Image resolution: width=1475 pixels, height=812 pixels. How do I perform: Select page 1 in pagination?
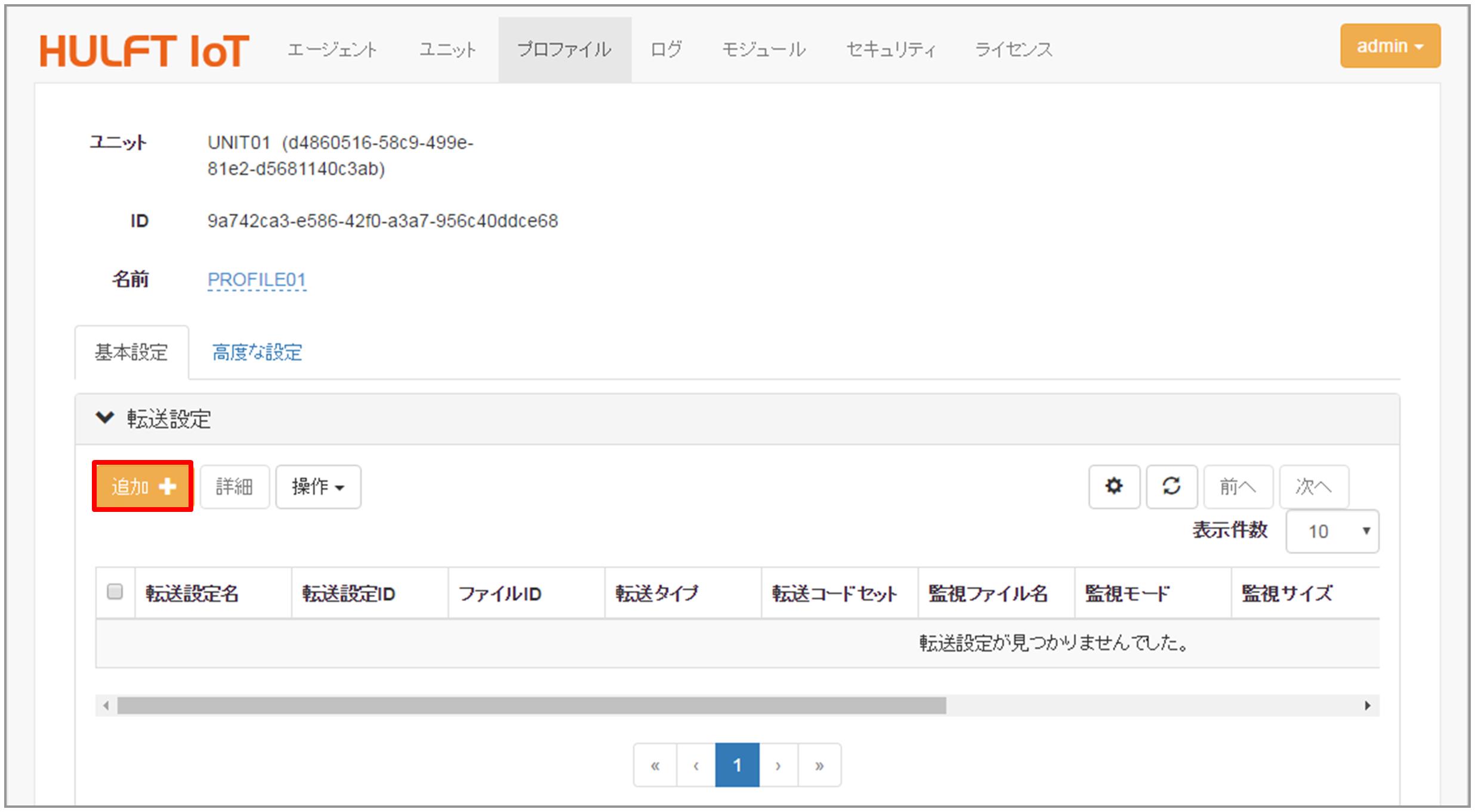tap(737, 765)
